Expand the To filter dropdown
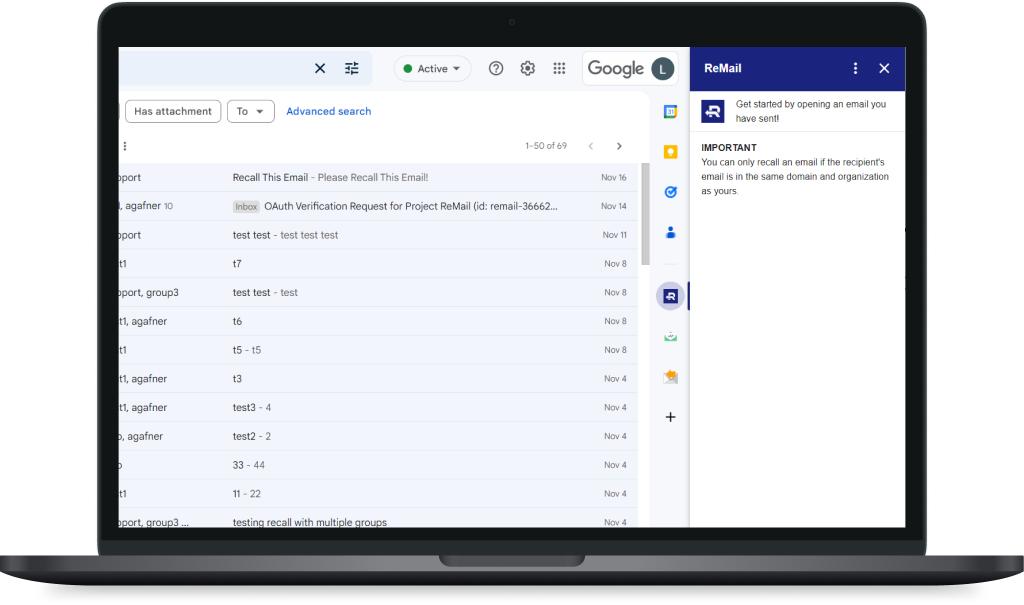 [x=251, y=111]
